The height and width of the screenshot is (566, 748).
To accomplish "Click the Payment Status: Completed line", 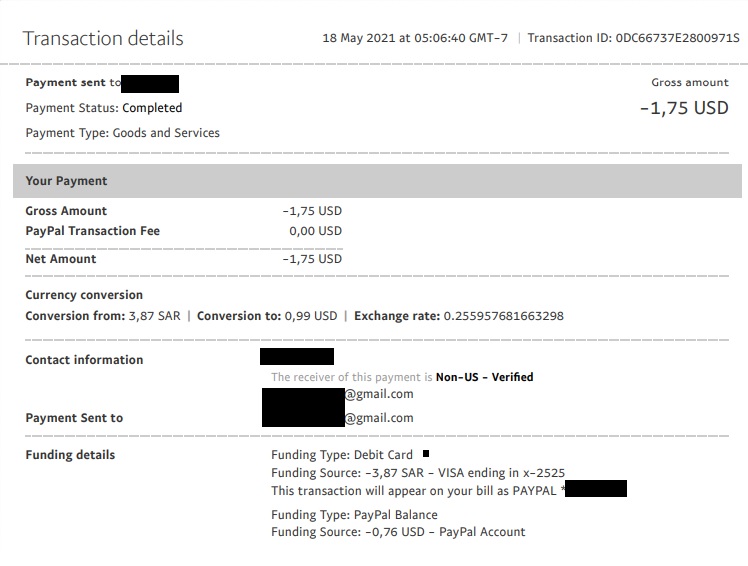I will 104,108.
